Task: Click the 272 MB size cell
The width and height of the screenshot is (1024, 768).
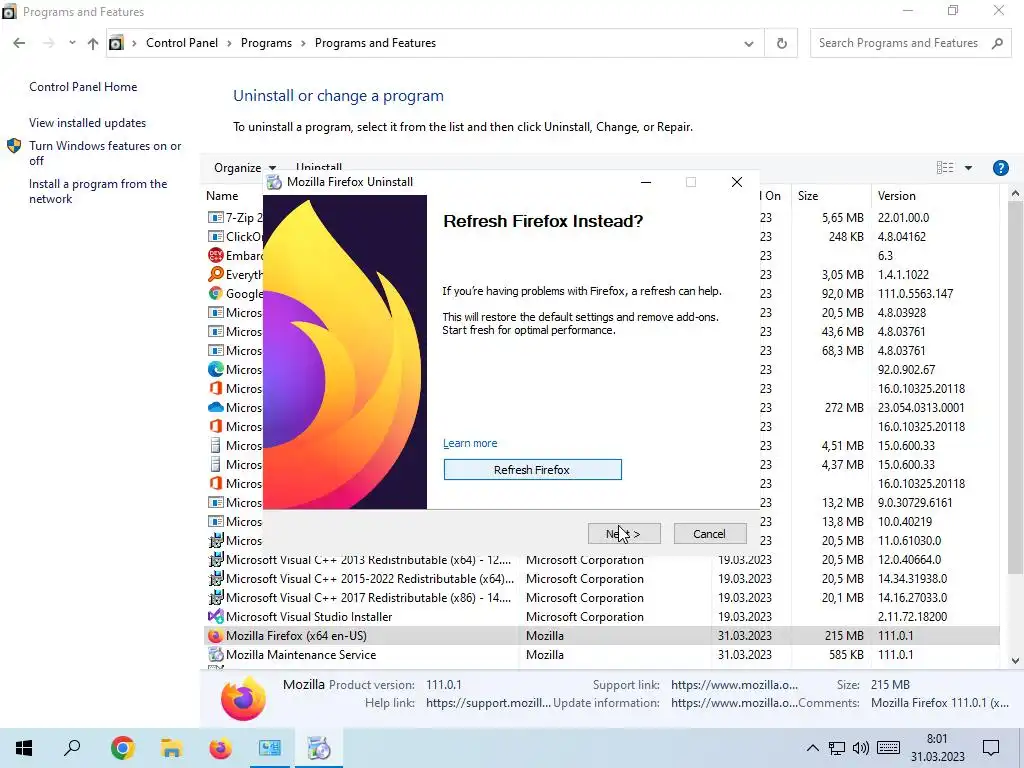Action: point(844,408)
